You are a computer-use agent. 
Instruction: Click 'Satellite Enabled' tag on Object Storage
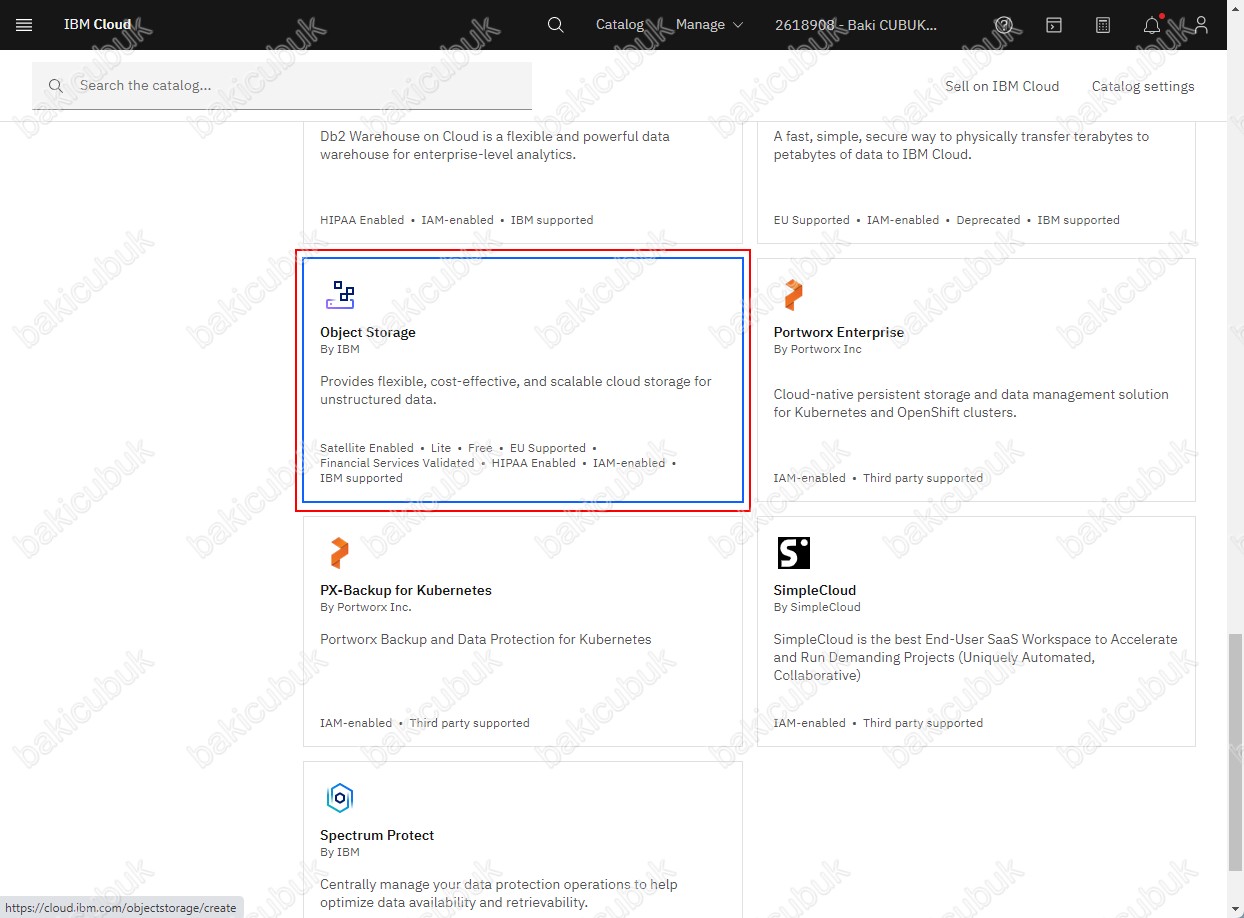[367, 448]
